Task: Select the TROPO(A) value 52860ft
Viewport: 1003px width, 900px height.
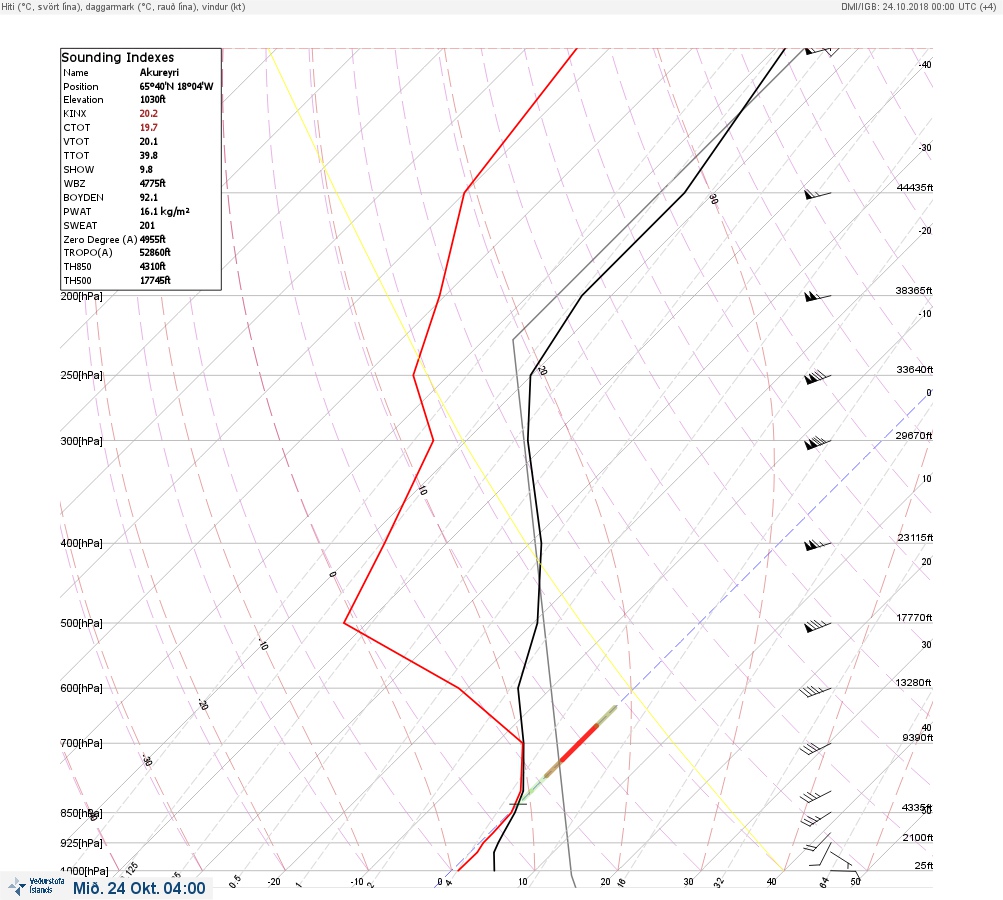Action: point(155,252)
